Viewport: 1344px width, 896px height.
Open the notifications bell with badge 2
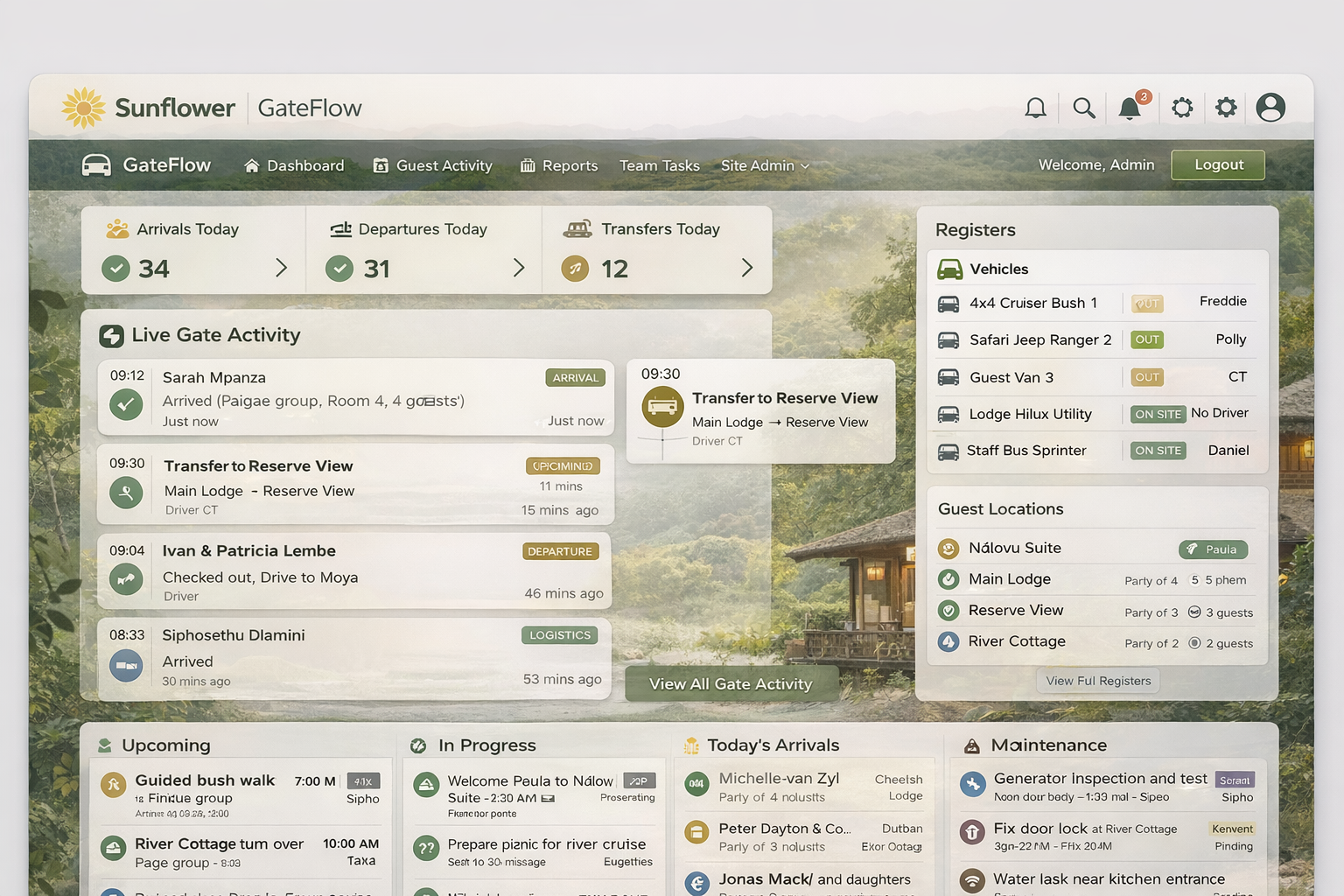[1130, 108]
